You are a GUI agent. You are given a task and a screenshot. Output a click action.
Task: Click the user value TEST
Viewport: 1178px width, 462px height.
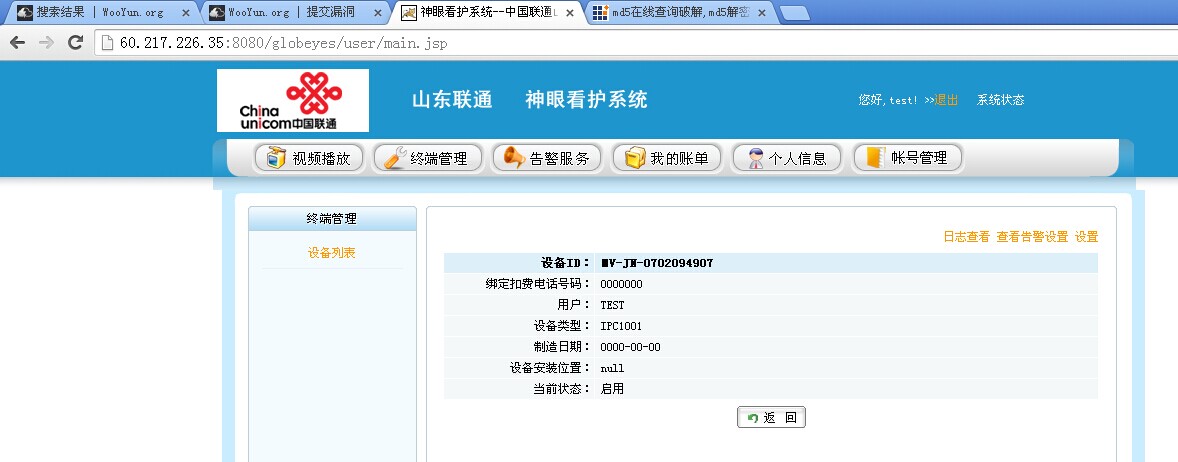click(612, 305)
